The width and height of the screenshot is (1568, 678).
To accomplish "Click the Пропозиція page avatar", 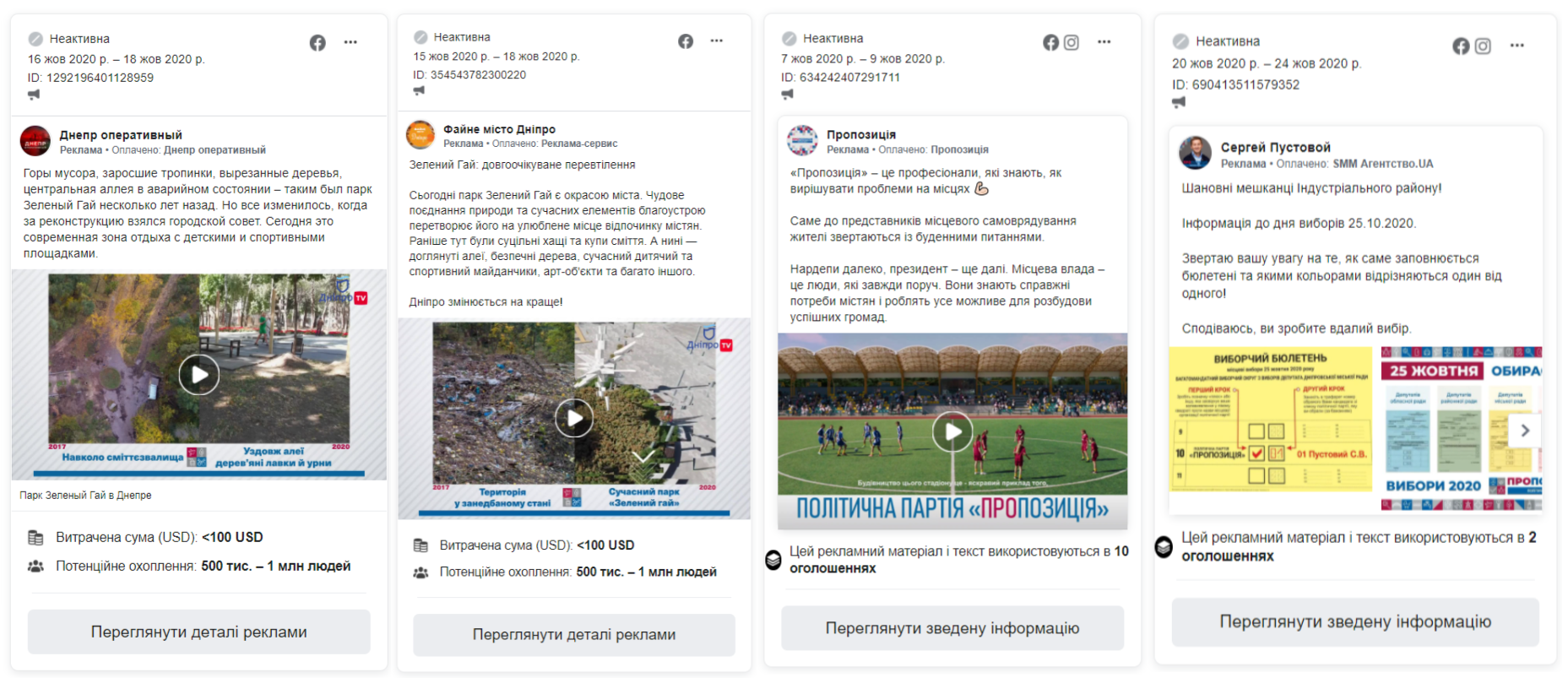I will [802, 140].
